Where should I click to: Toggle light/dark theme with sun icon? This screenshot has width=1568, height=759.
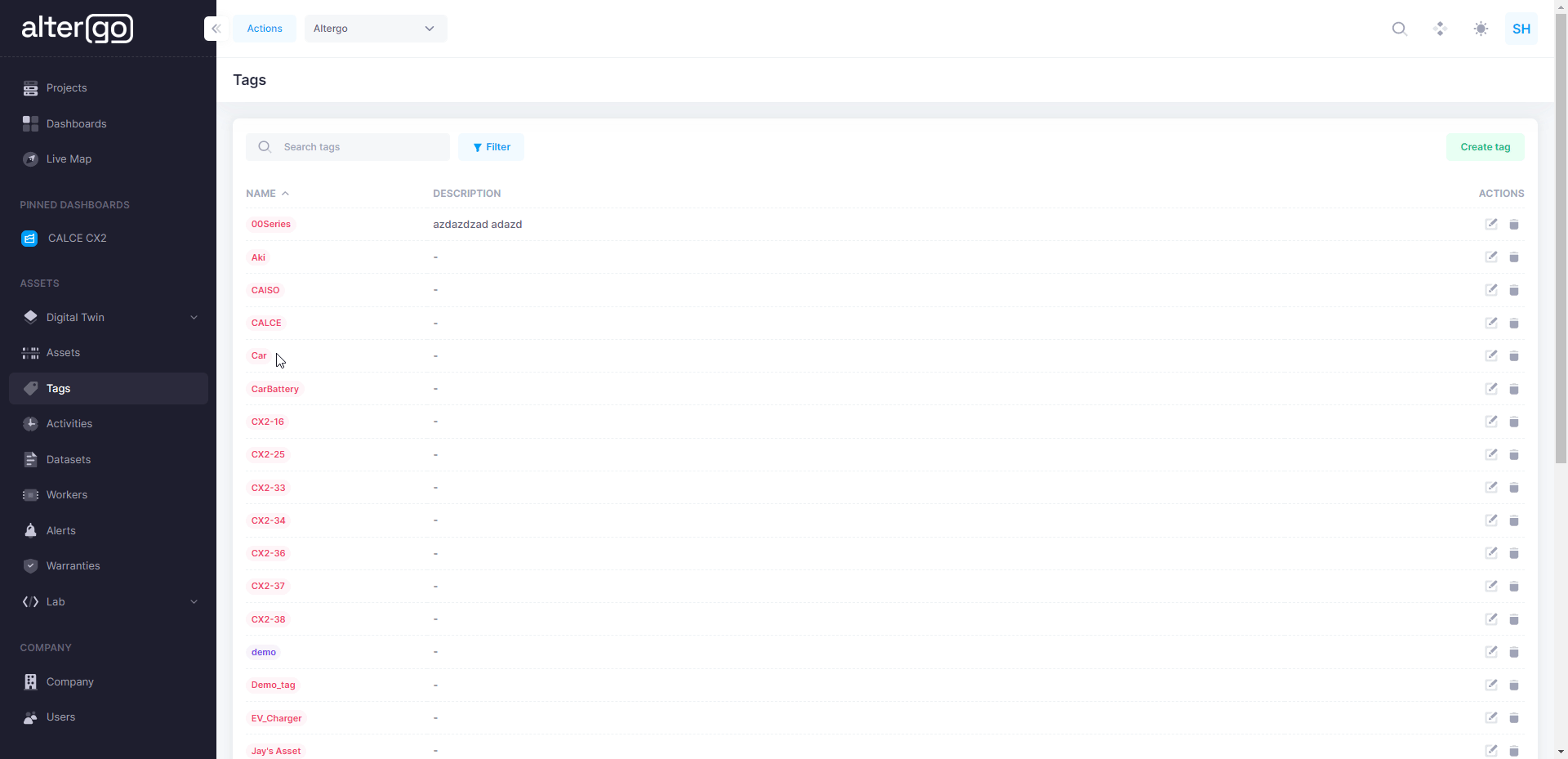[x=1481, y=29]
